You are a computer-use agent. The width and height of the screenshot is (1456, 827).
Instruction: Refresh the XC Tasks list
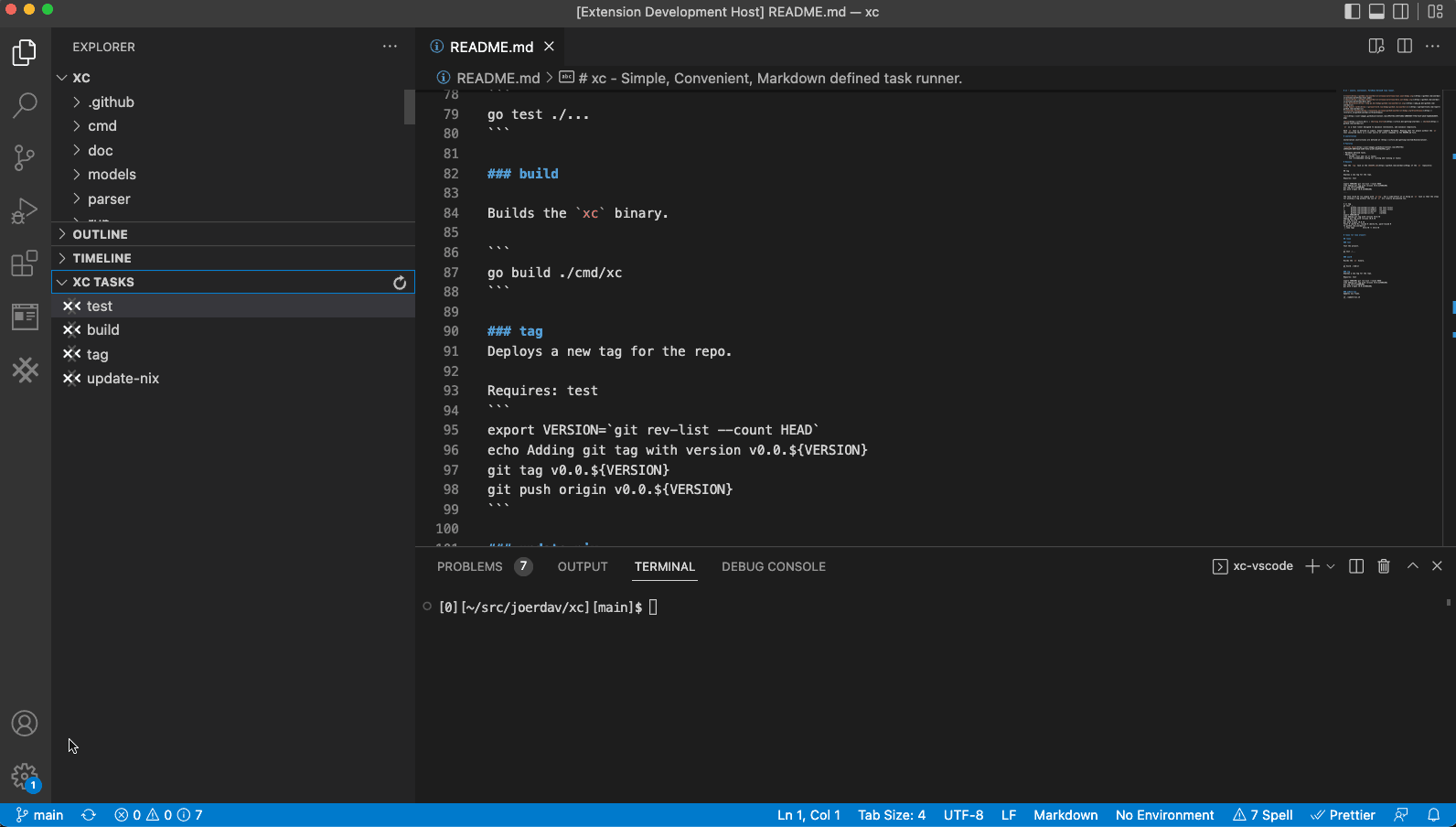coord(400,283)
